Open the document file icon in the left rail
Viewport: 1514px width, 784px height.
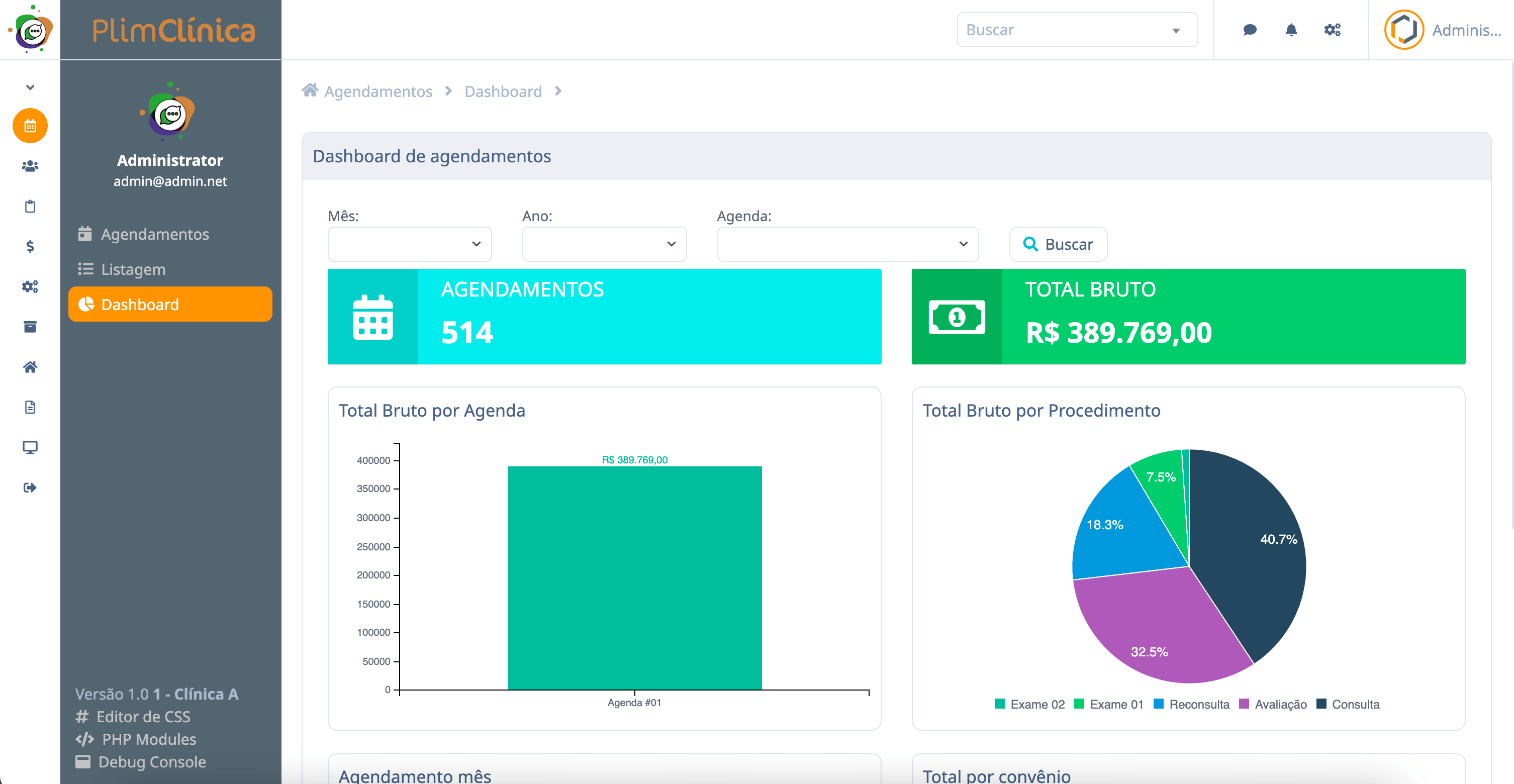click(x=30, y=407)
